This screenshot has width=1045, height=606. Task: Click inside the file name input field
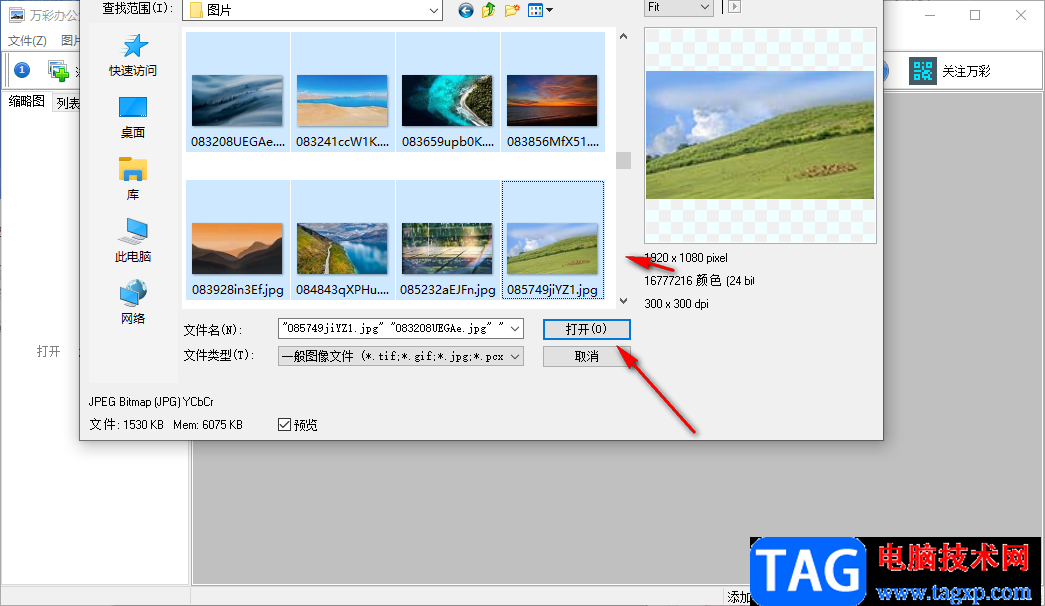(393, 329)
